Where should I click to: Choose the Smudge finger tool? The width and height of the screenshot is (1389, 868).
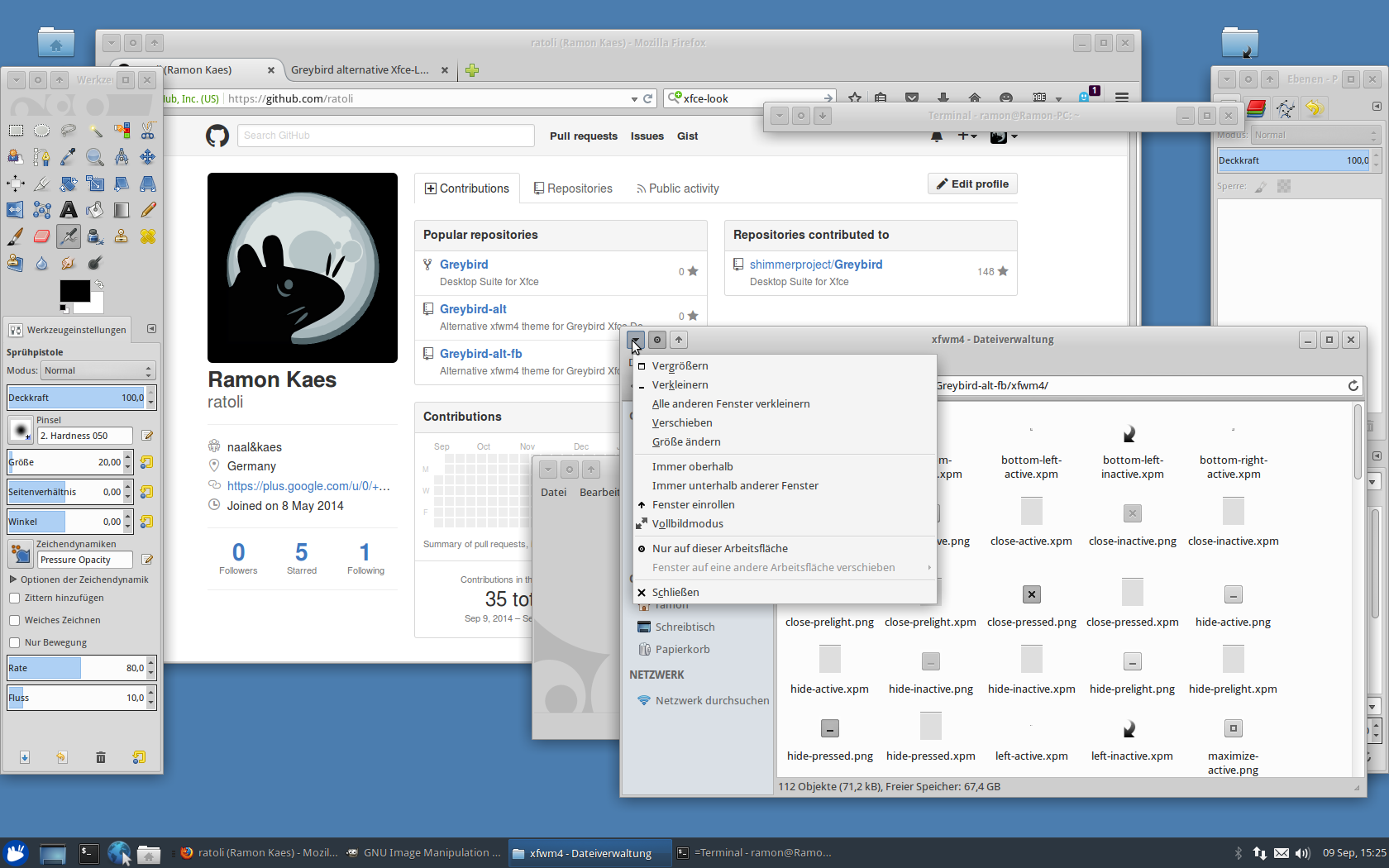coord(69,263)
